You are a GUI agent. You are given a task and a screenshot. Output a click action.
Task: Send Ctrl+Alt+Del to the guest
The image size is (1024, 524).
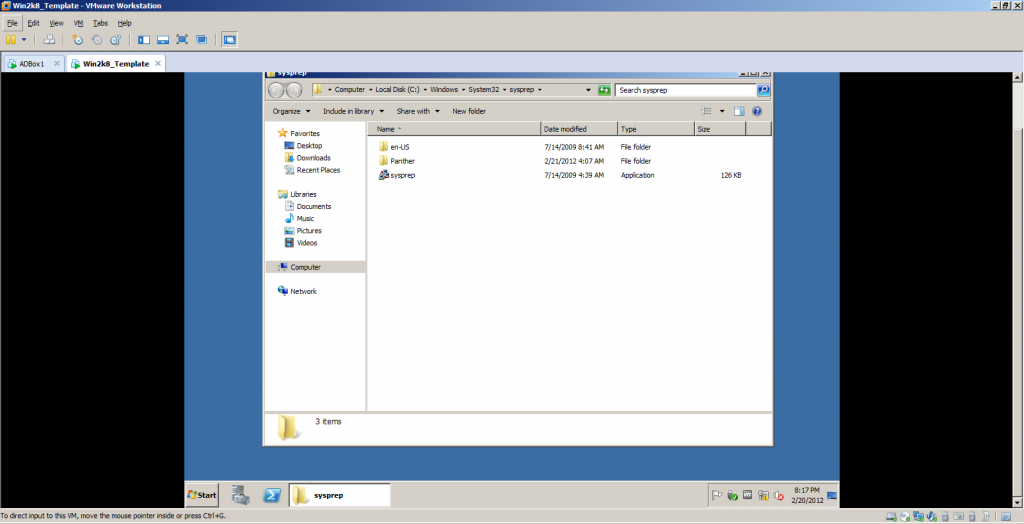coord(49,40)
